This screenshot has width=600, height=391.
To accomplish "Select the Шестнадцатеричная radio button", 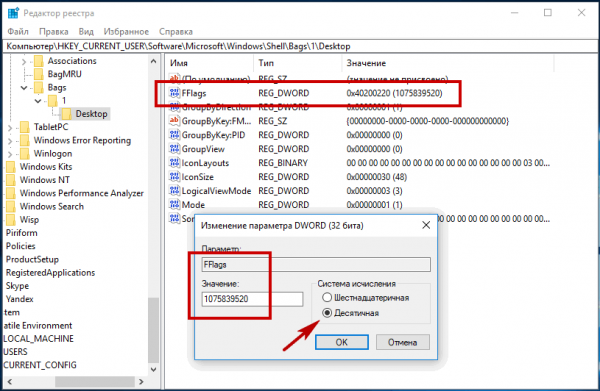I will [327, 297].
